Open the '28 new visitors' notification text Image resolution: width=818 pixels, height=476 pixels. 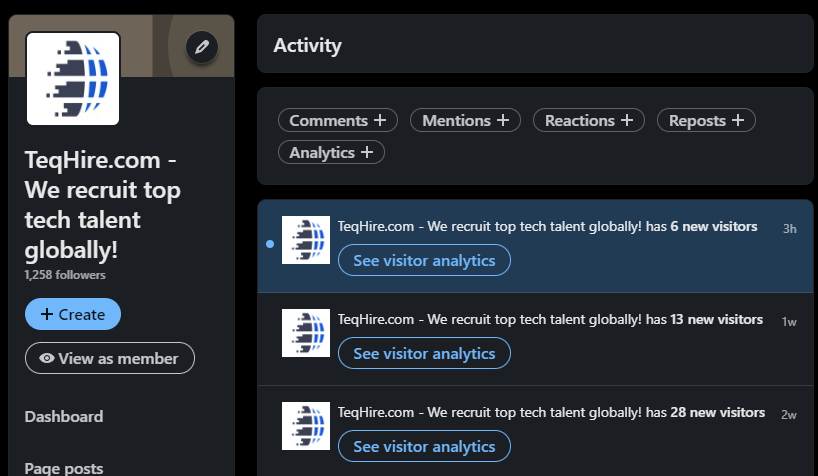tap(551, 412)
